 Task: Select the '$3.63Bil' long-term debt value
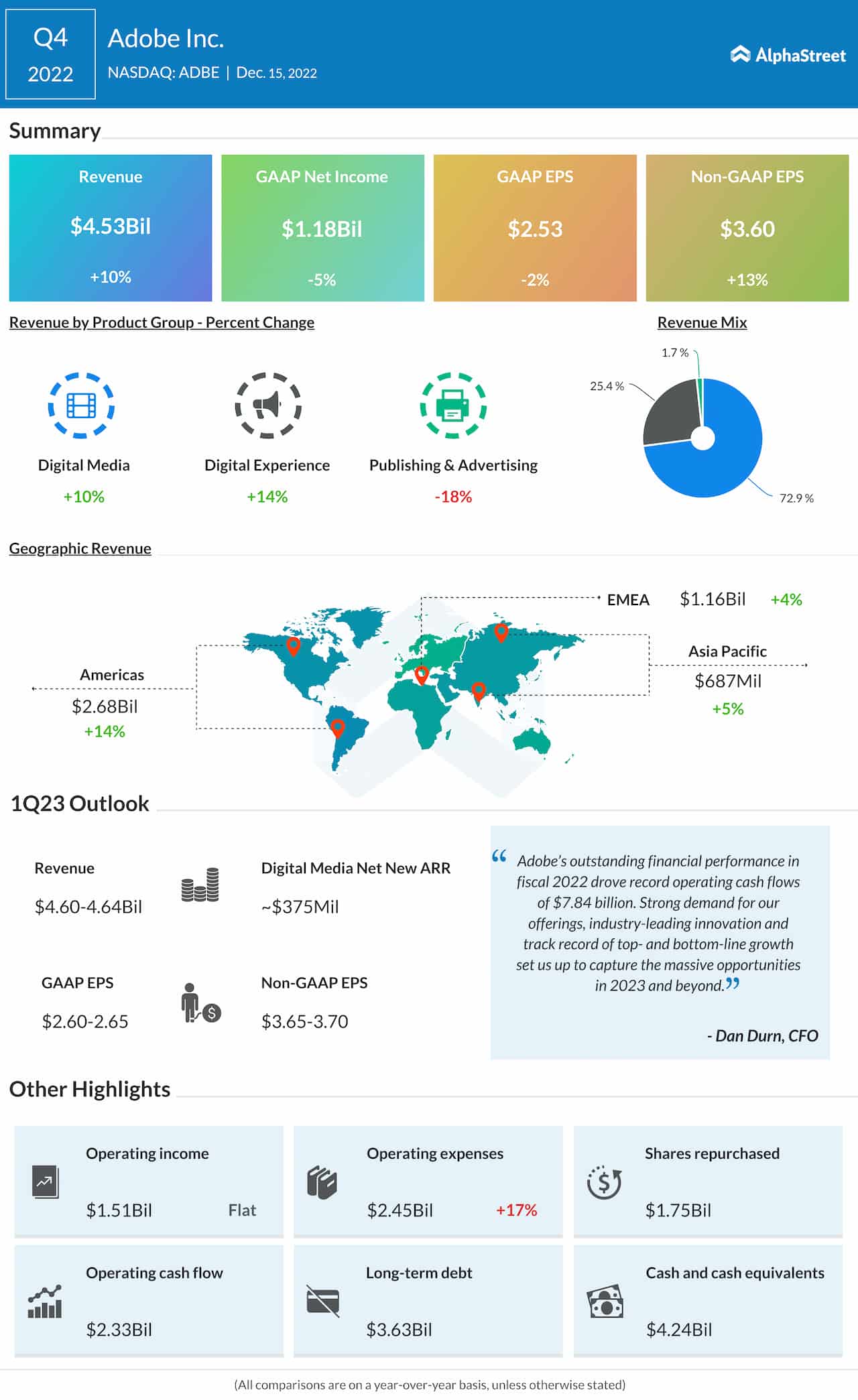click(x=400, y=1330)
